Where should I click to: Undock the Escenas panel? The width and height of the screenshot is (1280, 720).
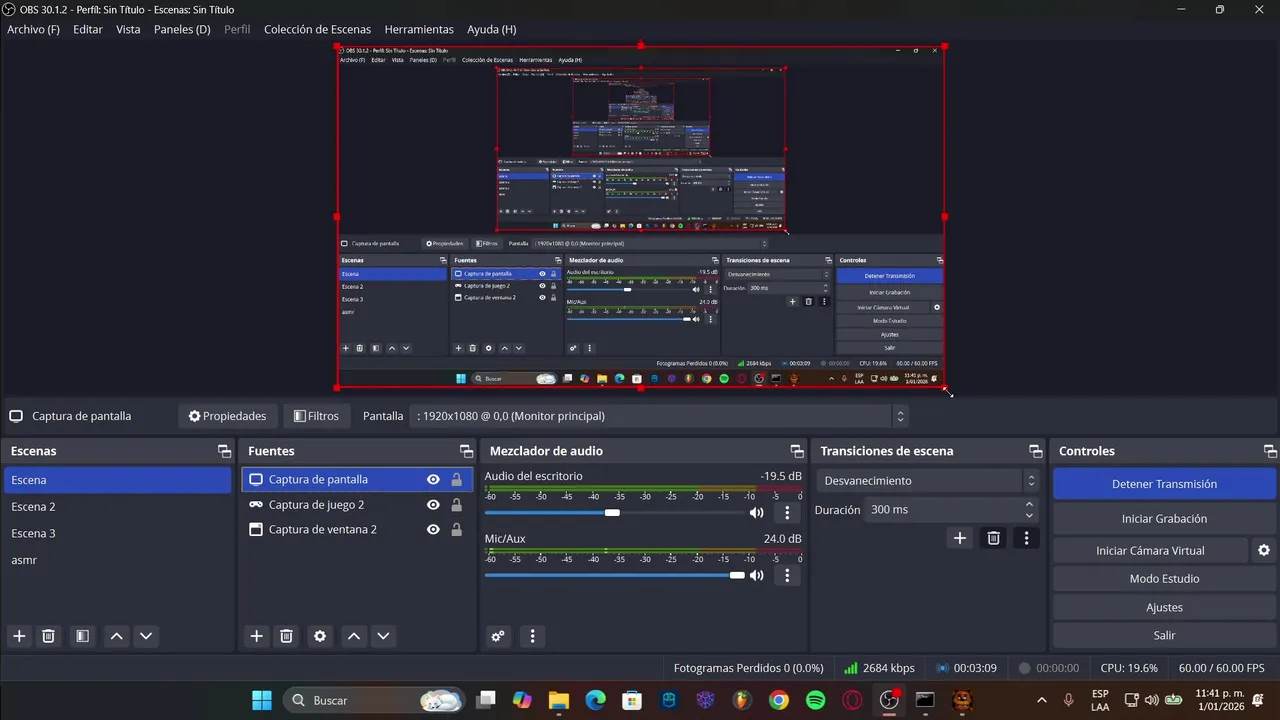click(x=224, y=451)
